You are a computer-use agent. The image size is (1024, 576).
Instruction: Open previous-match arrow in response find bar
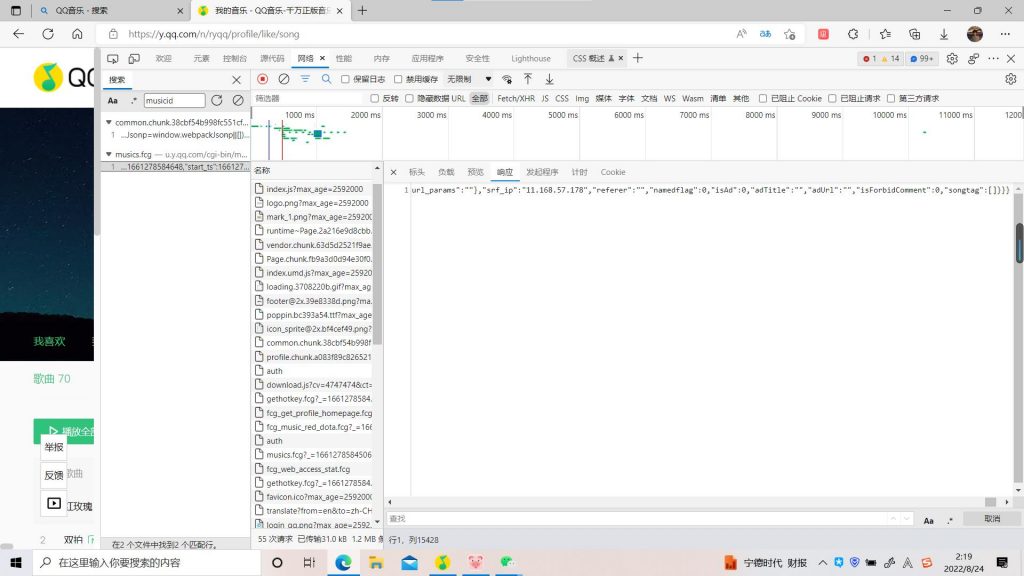tap(893, 519)
